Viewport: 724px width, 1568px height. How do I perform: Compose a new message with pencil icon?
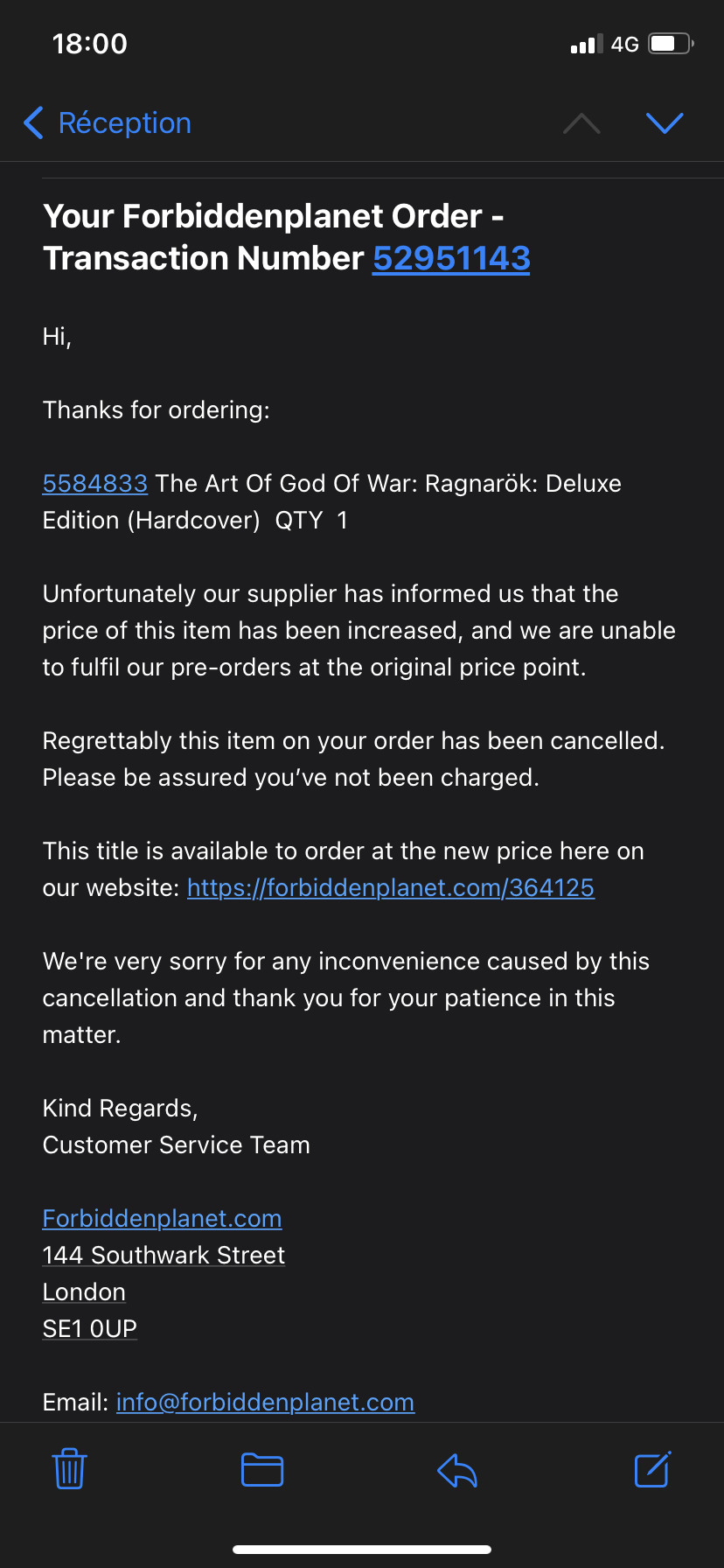coord(652,1469)
